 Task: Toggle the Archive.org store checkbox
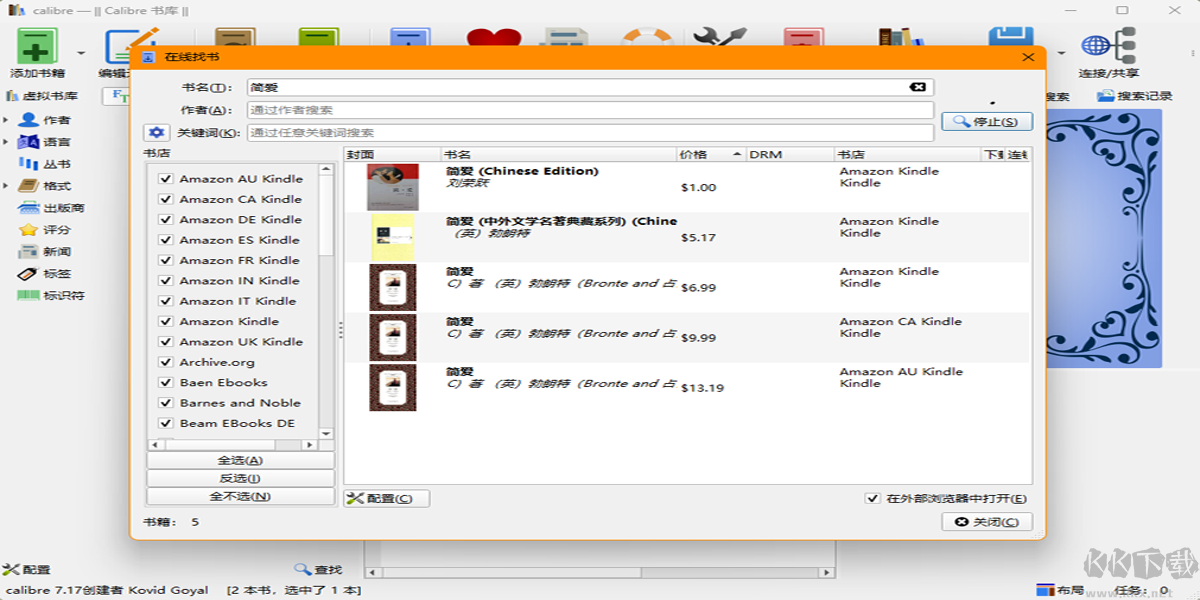pos(166,362)
